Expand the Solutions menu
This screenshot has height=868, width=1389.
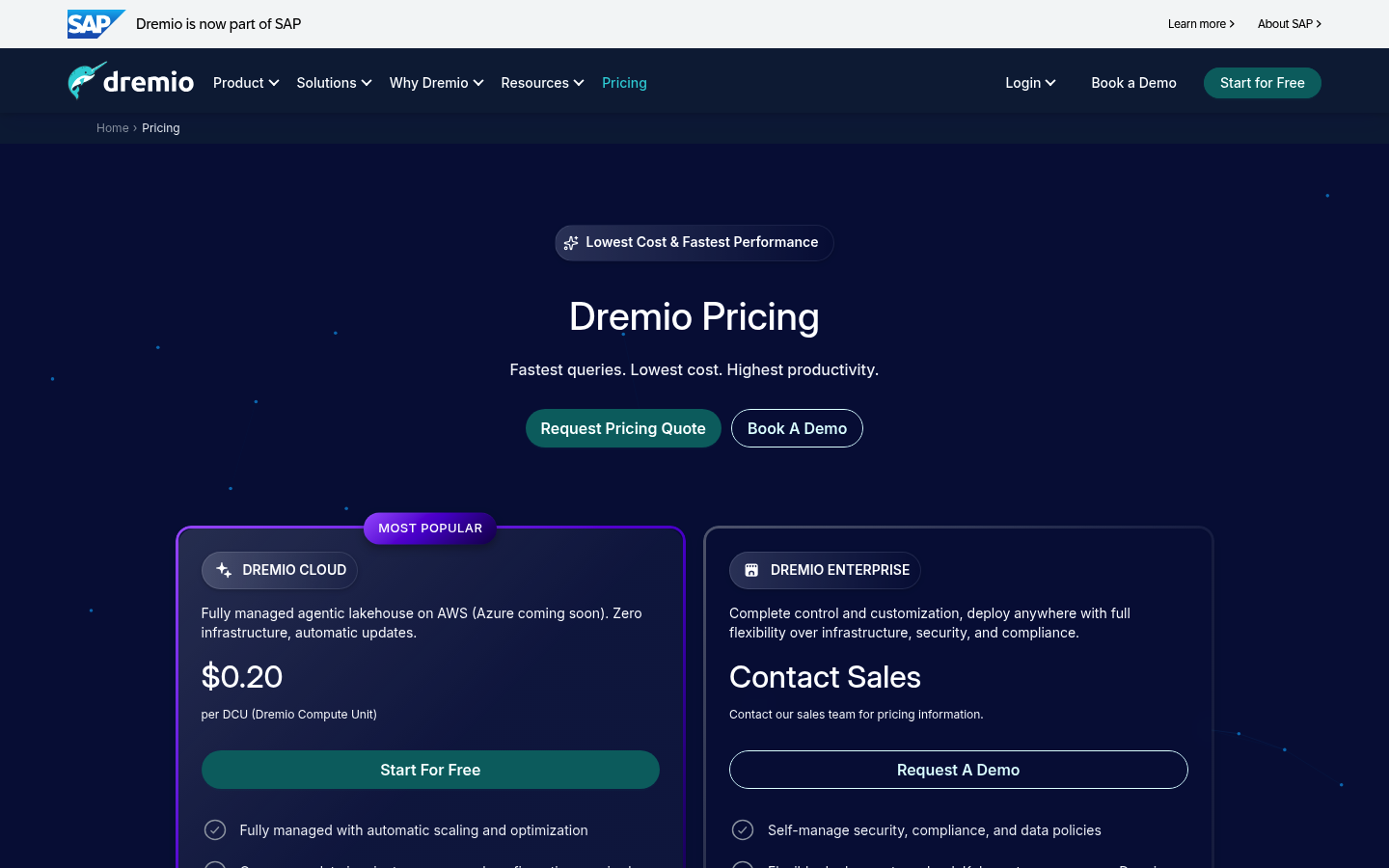click(x=334, y=83)
